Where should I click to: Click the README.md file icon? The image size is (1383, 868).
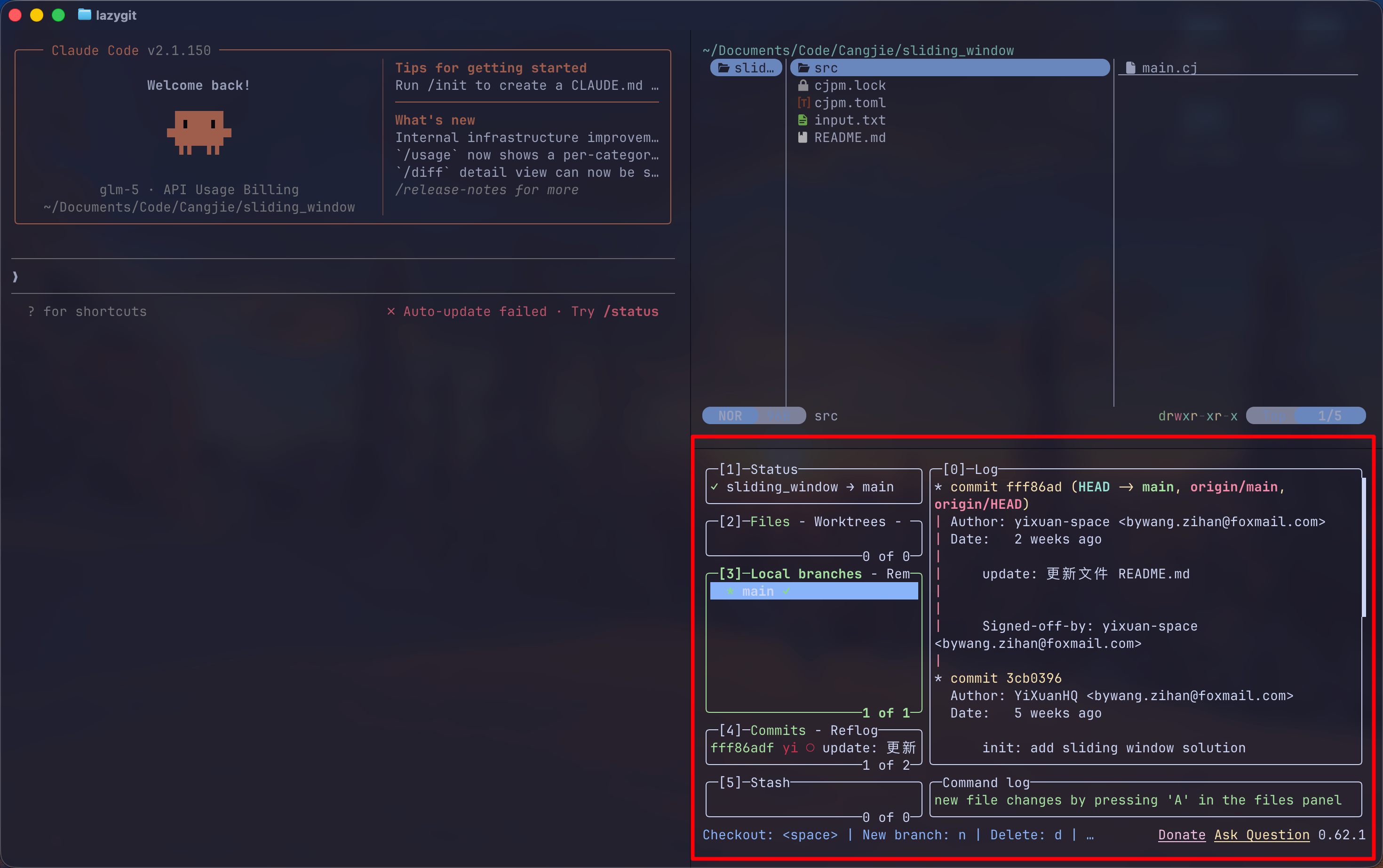pyautogui.click(x=803, y=137)
